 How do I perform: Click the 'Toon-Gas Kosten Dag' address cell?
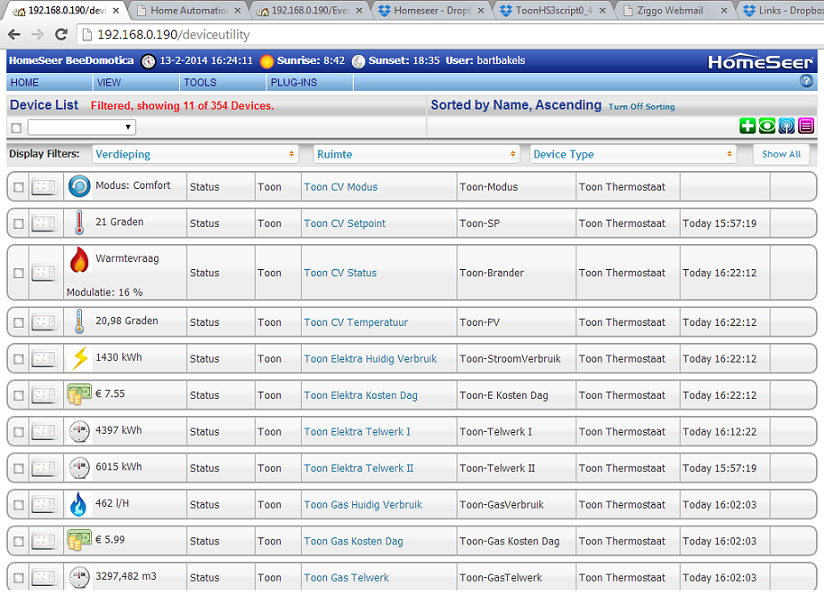pyautogui.click(x=509, y=541)
